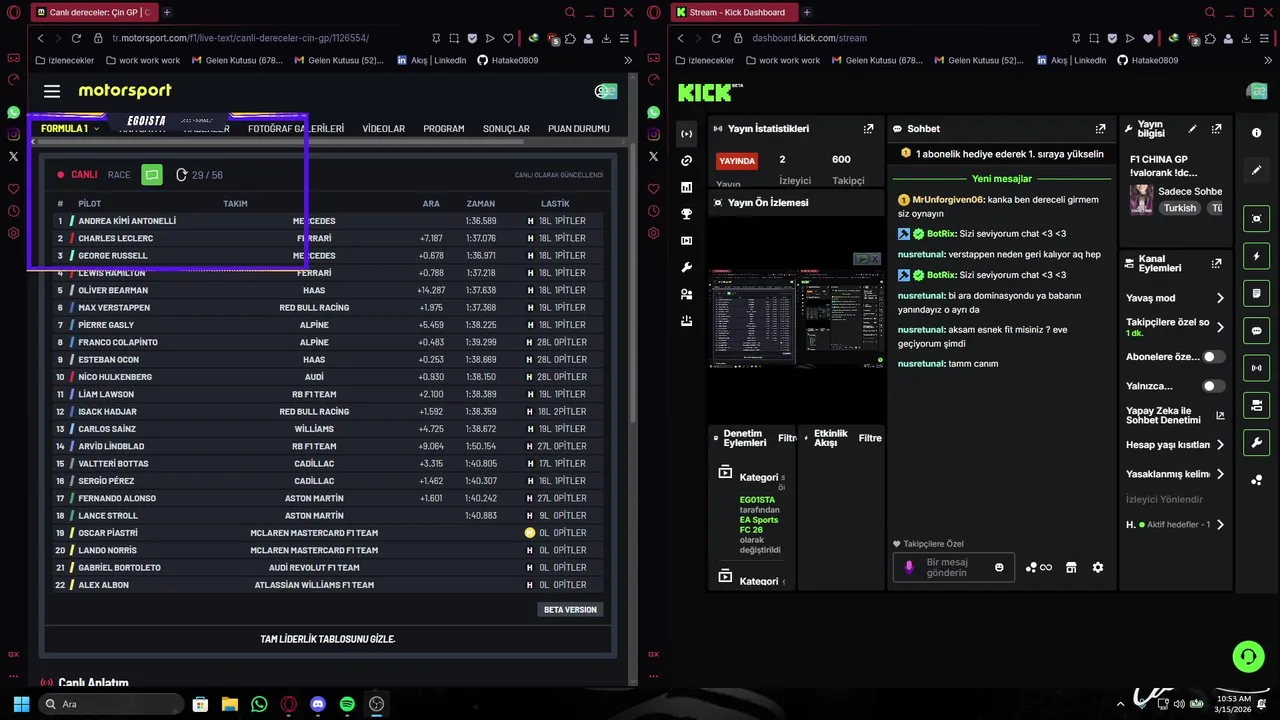Viewport: 1280px width, 720px height.
Task: Click the BETA VERSION button
Action: pyautogui.click(x=570, y=609)
